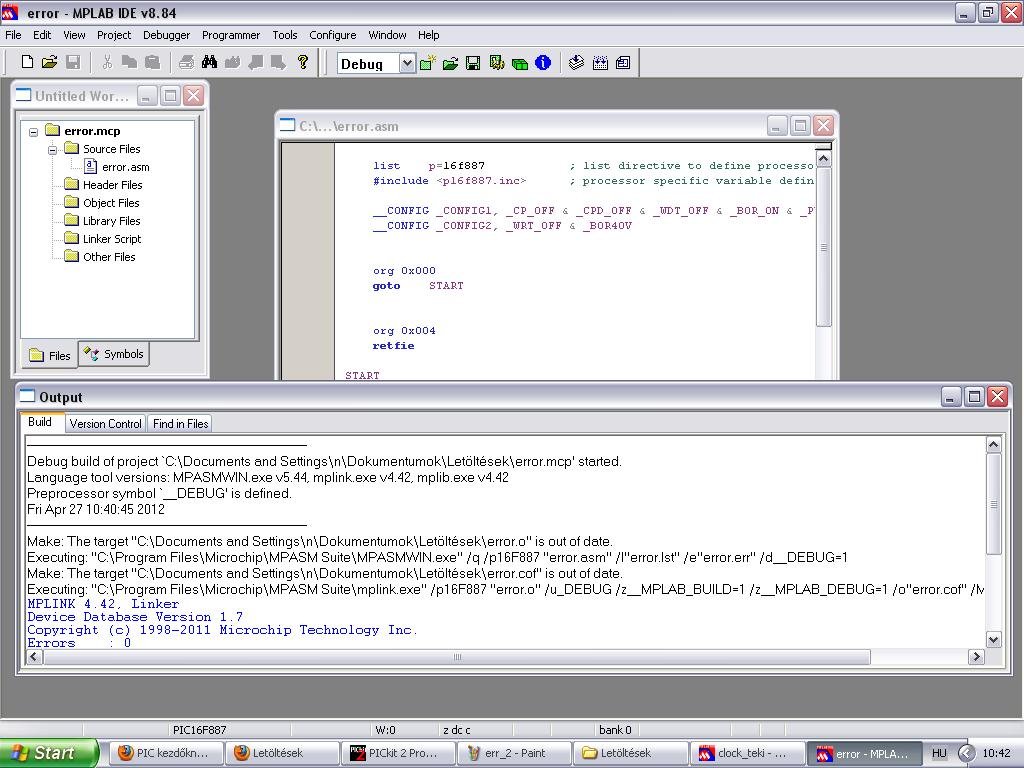
Task: Switch to the Version Control tab
Action: [105, 424]
